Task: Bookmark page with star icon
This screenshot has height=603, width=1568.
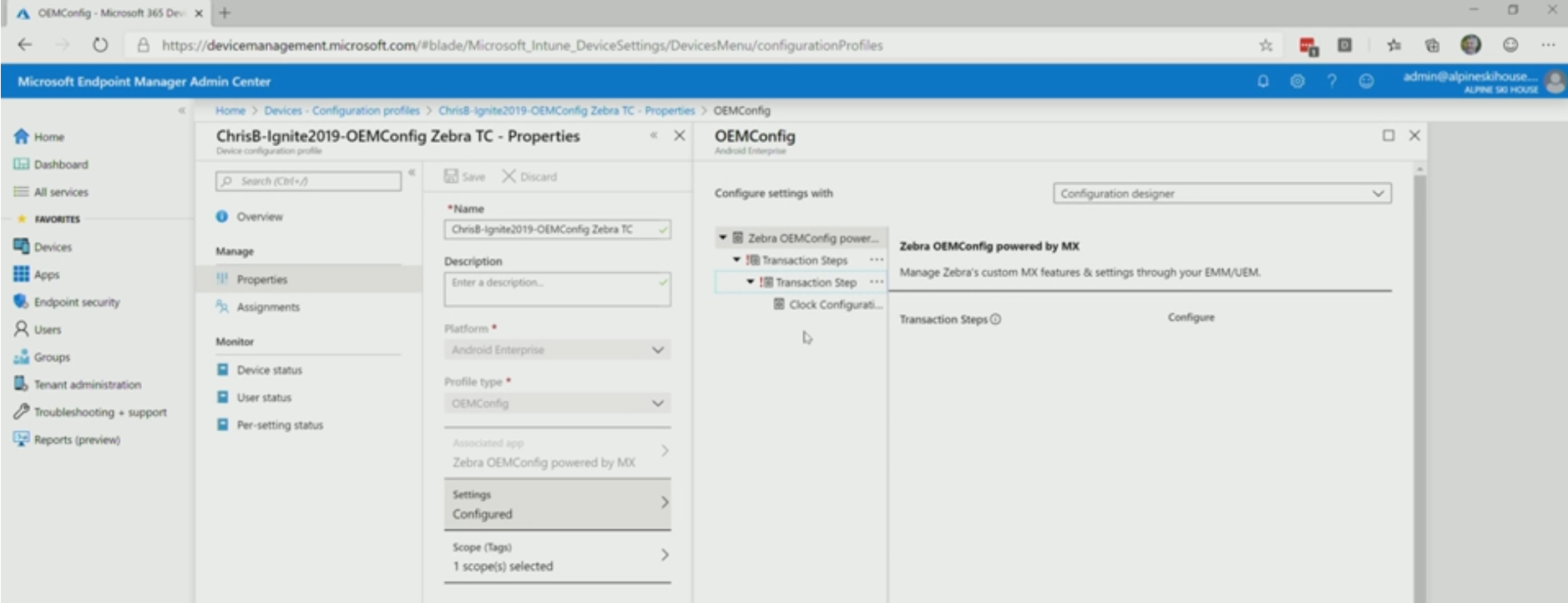Action: point(1266,45)
